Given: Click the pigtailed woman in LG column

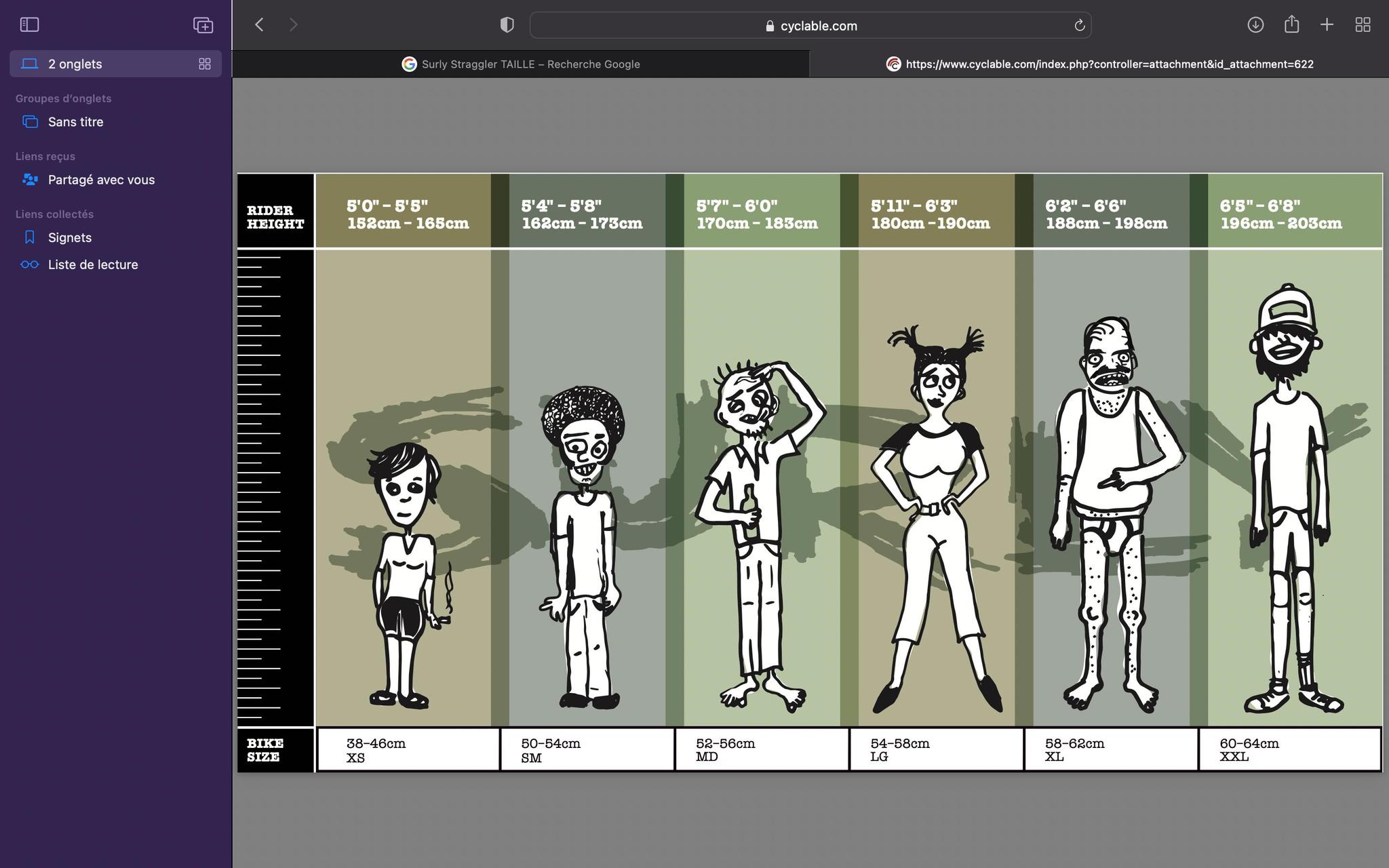Looking at the screenshot, I should (936, 519).
